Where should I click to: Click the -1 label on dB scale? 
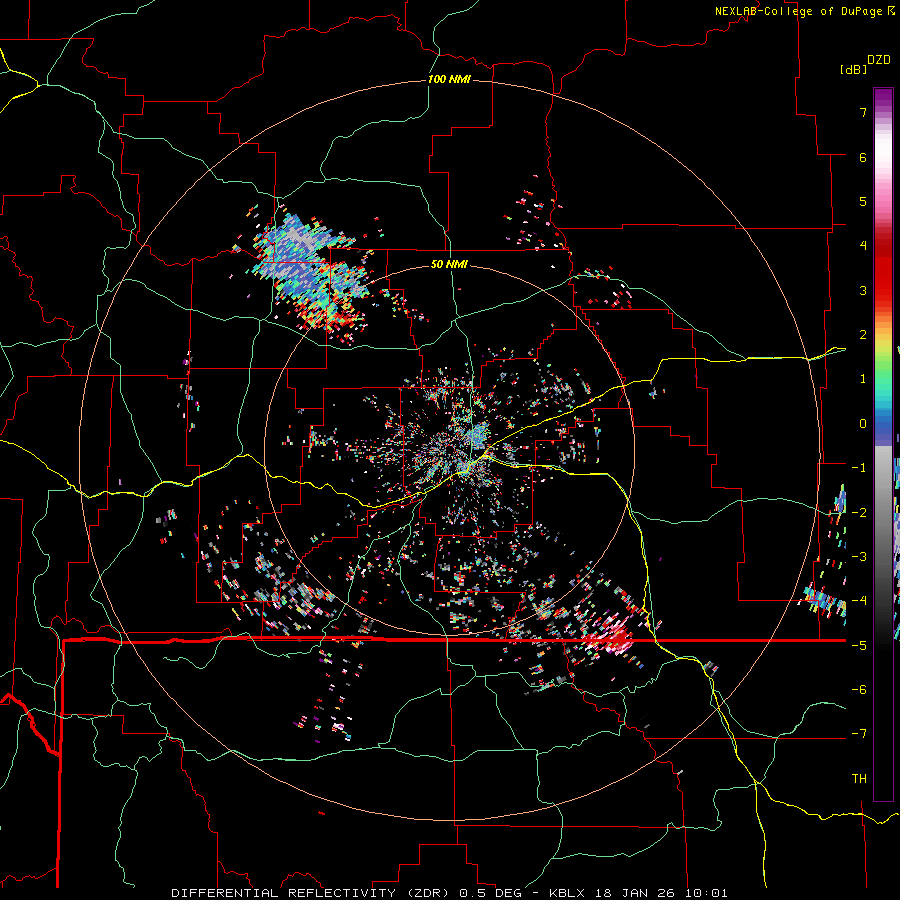coord(859,468)
